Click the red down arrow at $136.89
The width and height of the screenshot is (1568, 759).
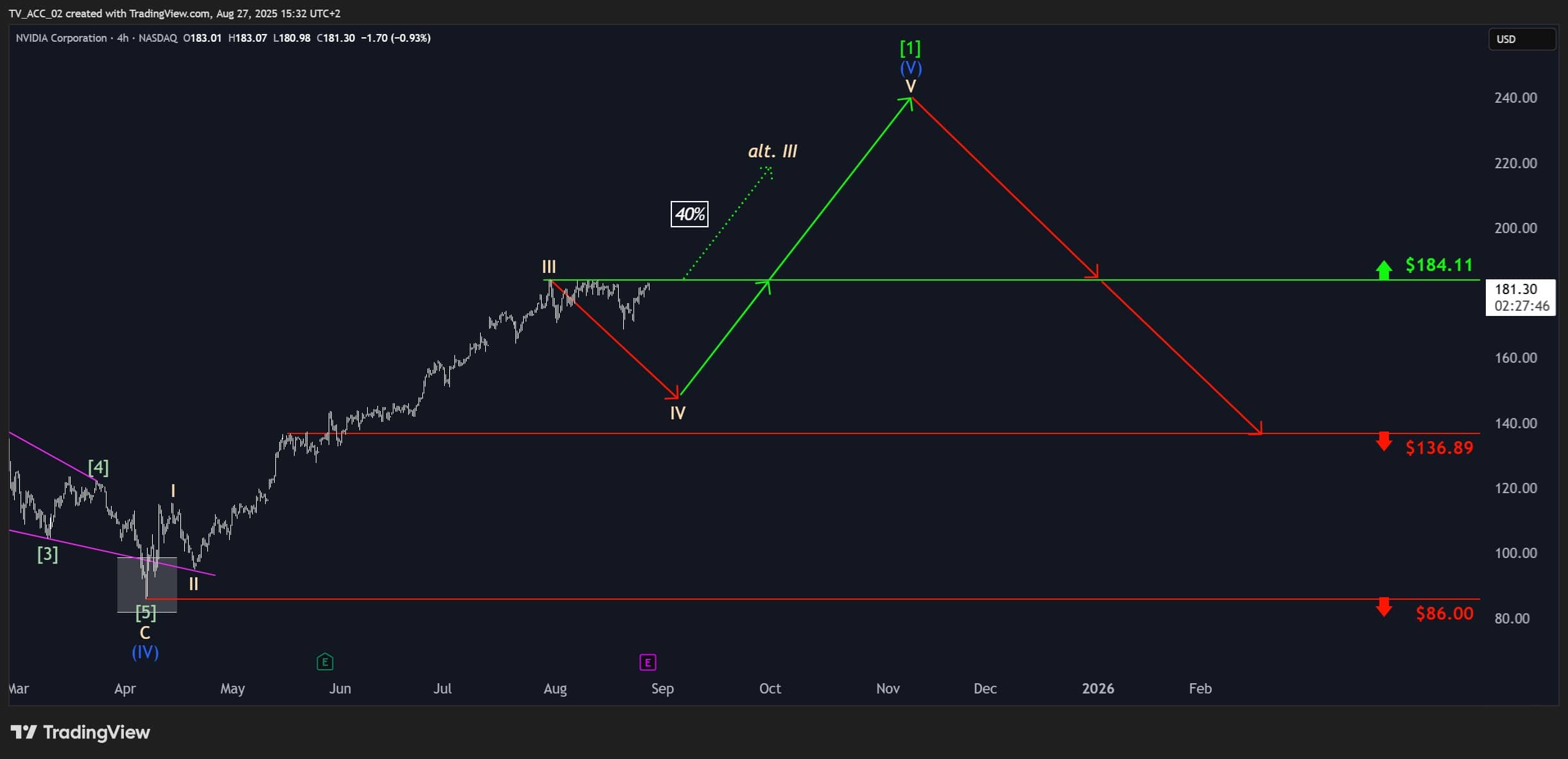(x=1384, y=441)
